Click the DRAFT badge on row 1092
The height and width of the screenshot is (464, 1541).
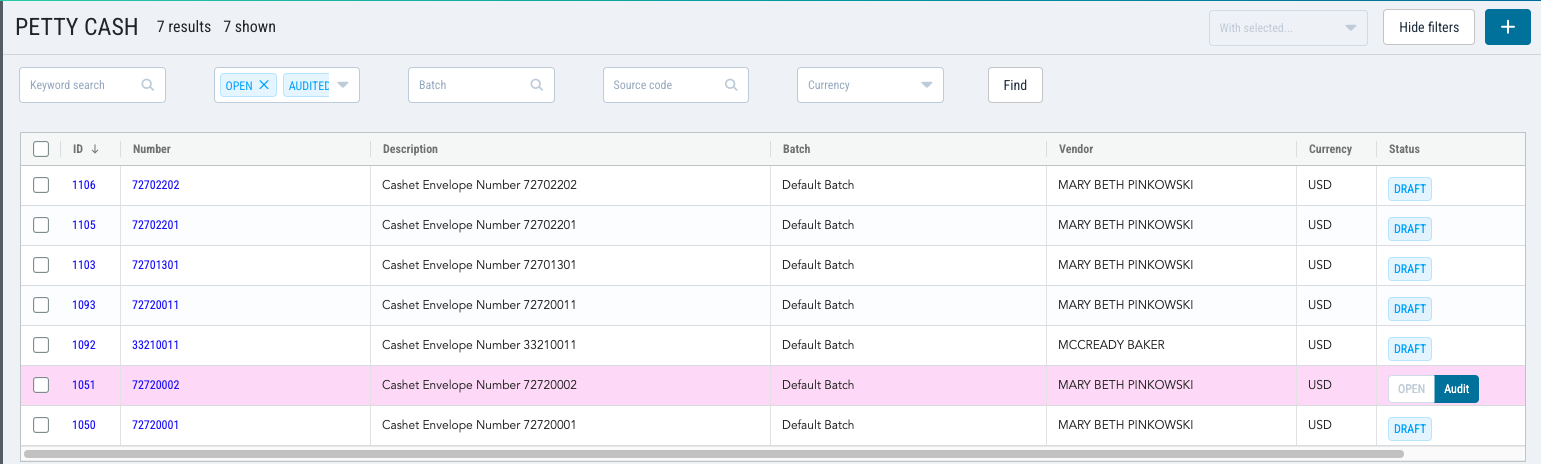tap(1410, 349)
